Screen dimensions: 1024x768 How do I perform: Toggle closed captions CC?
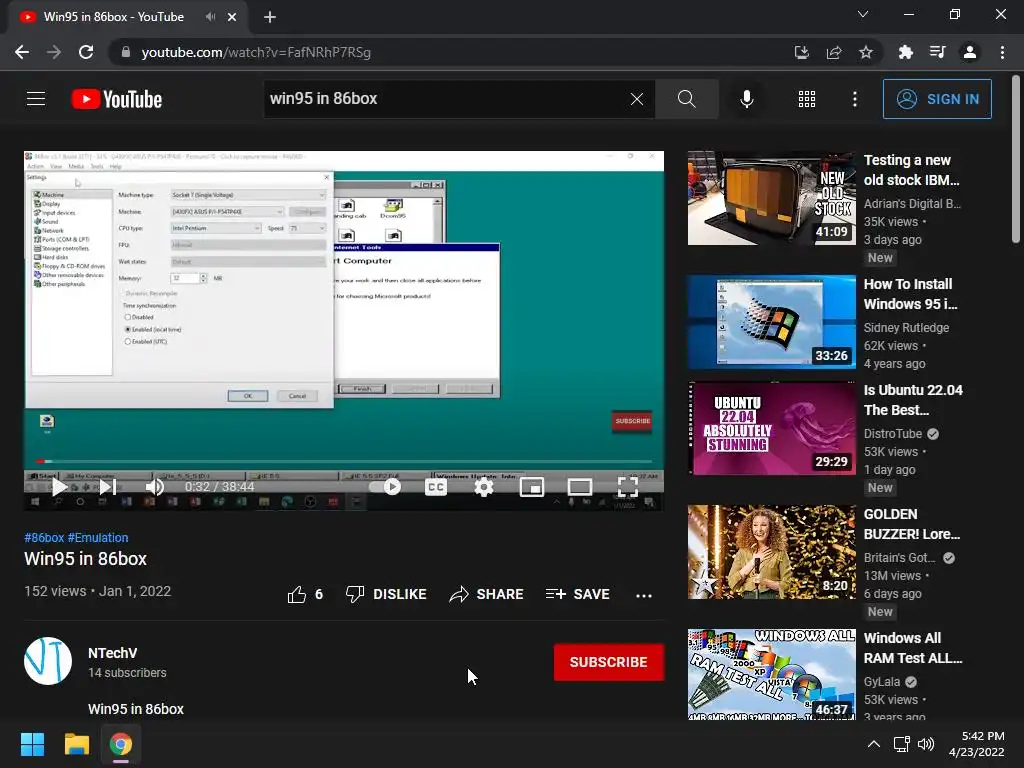coord(436,487)
